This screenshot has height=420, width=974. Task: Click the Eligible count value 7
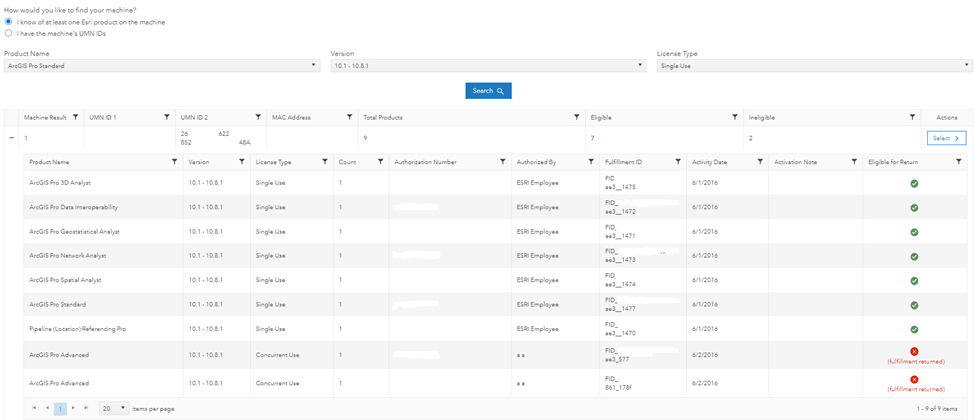[593, 138]
